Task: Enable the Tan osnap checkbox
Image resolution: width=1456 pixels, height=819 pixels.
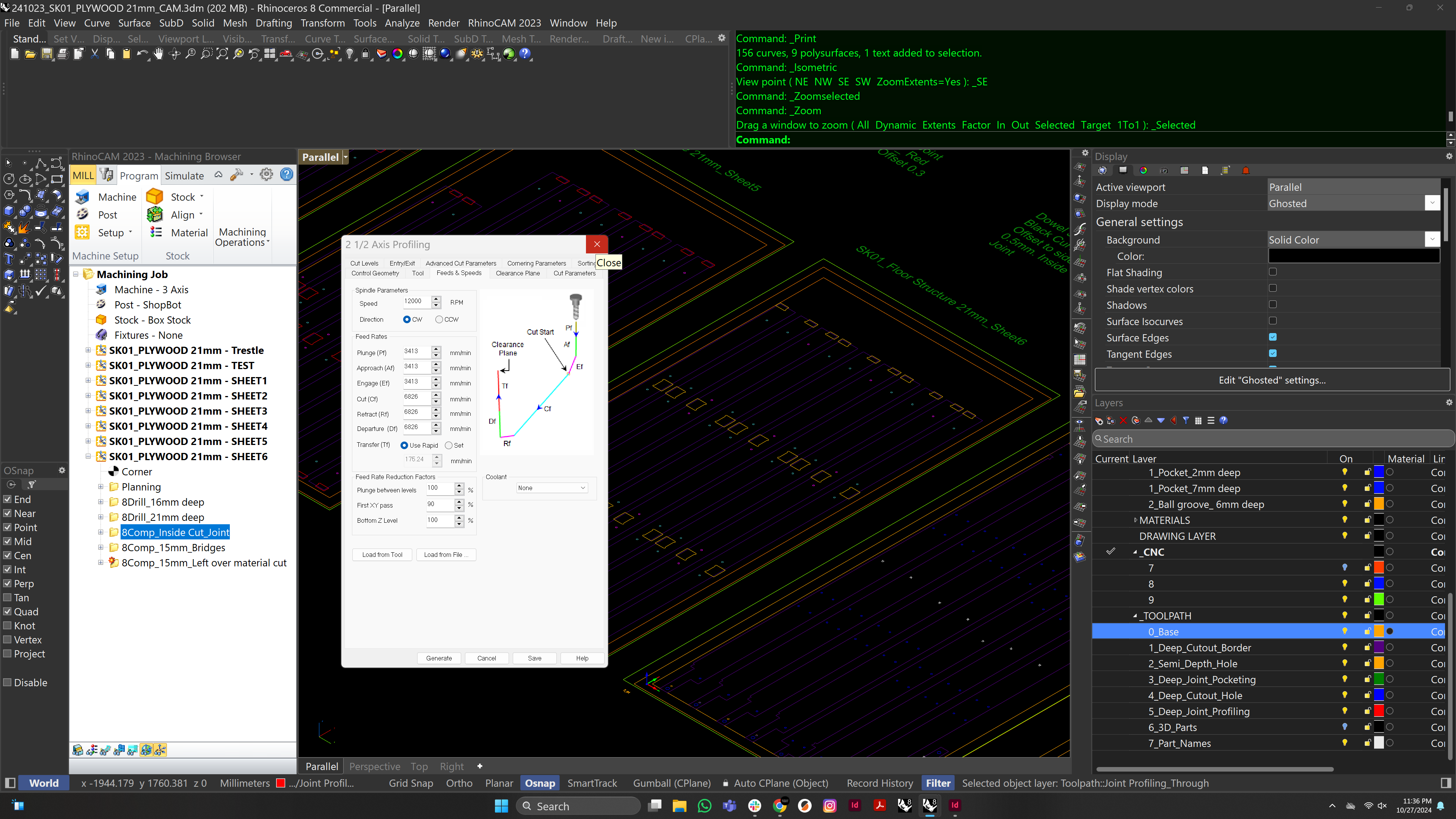Action: pos(8,597)
